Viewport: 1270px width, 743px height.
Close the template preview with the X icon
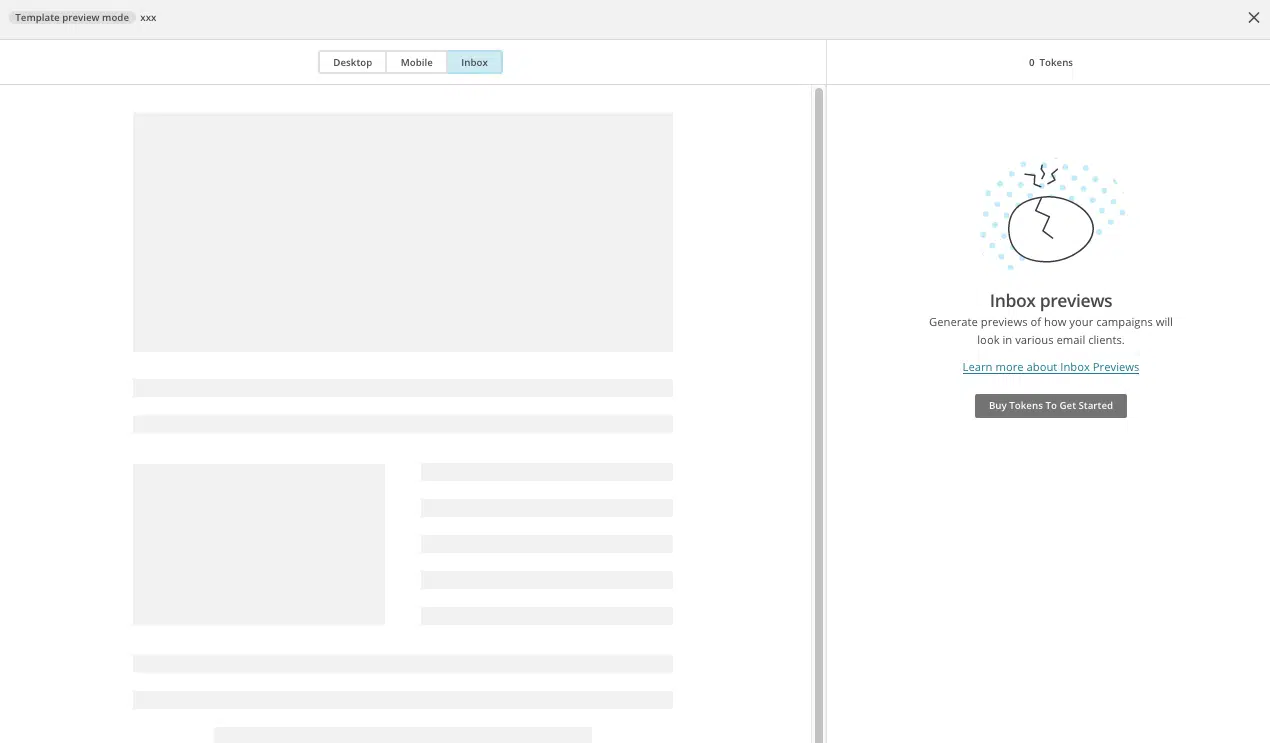[x=1253, y=18]
